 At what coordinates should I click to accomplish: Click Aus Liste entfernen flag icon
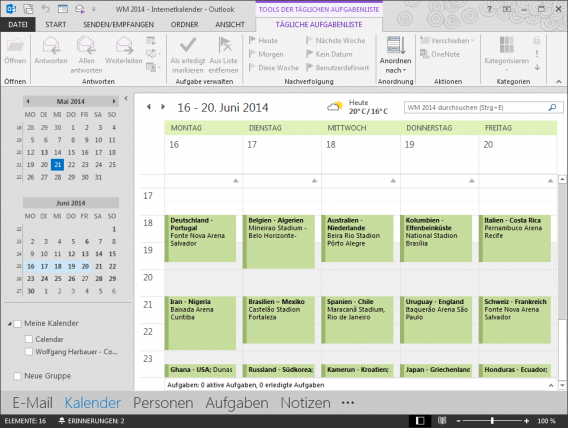click(x=225, y=45)
